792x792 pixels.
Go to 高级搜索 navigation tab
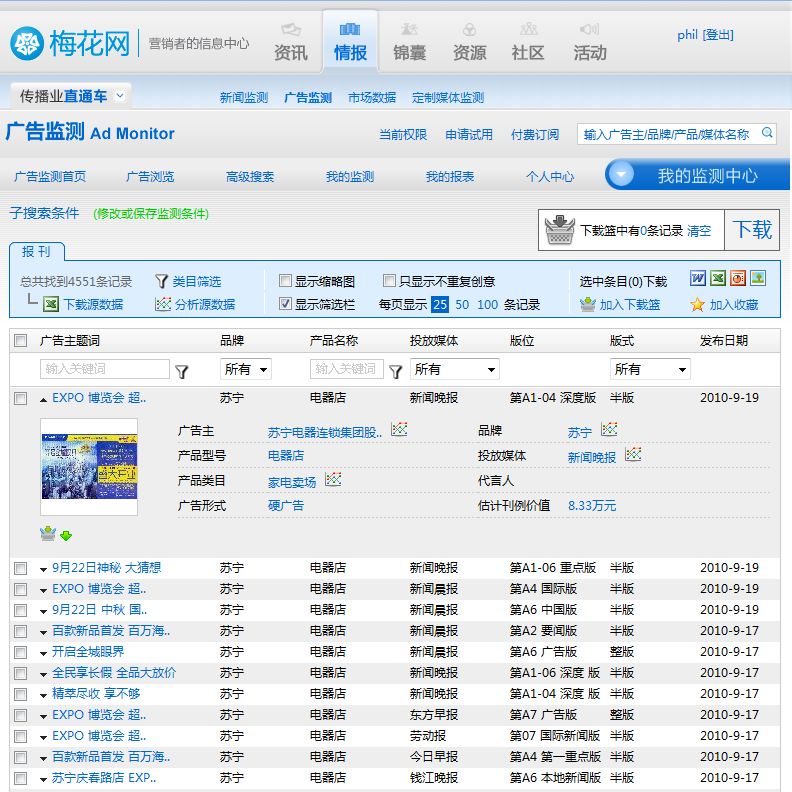250,177
